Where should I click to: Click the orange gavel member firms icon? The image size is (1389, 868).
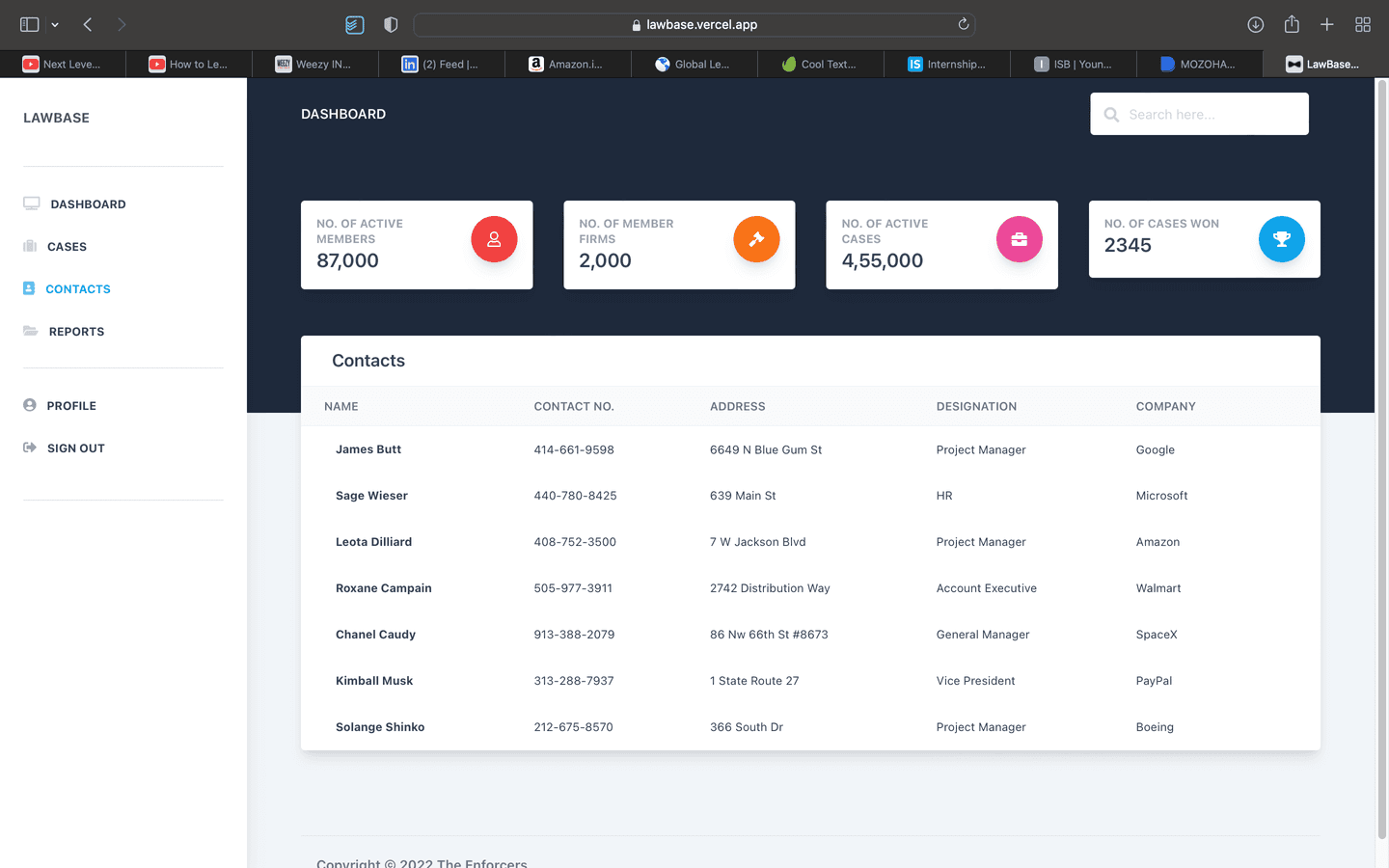[x=756, y=239]
